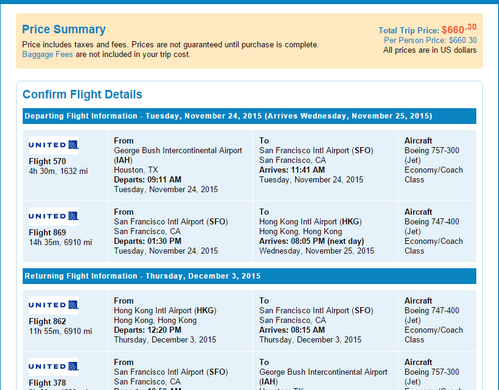This screenshot has height=390, width=499.
Task: Select the Total Trip Price amount
Action: click(x=459, y=29)
